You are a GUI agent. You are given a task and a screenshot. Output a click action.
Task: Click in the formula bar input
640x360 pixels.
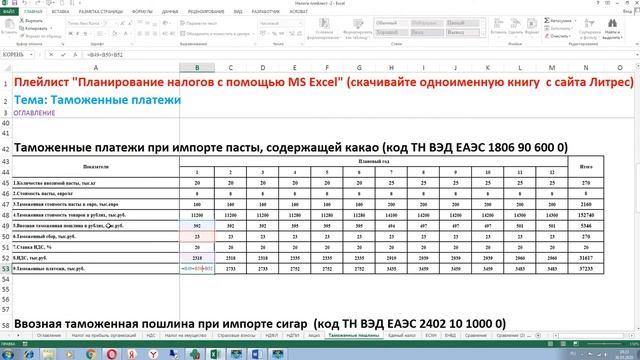[358, 55]
